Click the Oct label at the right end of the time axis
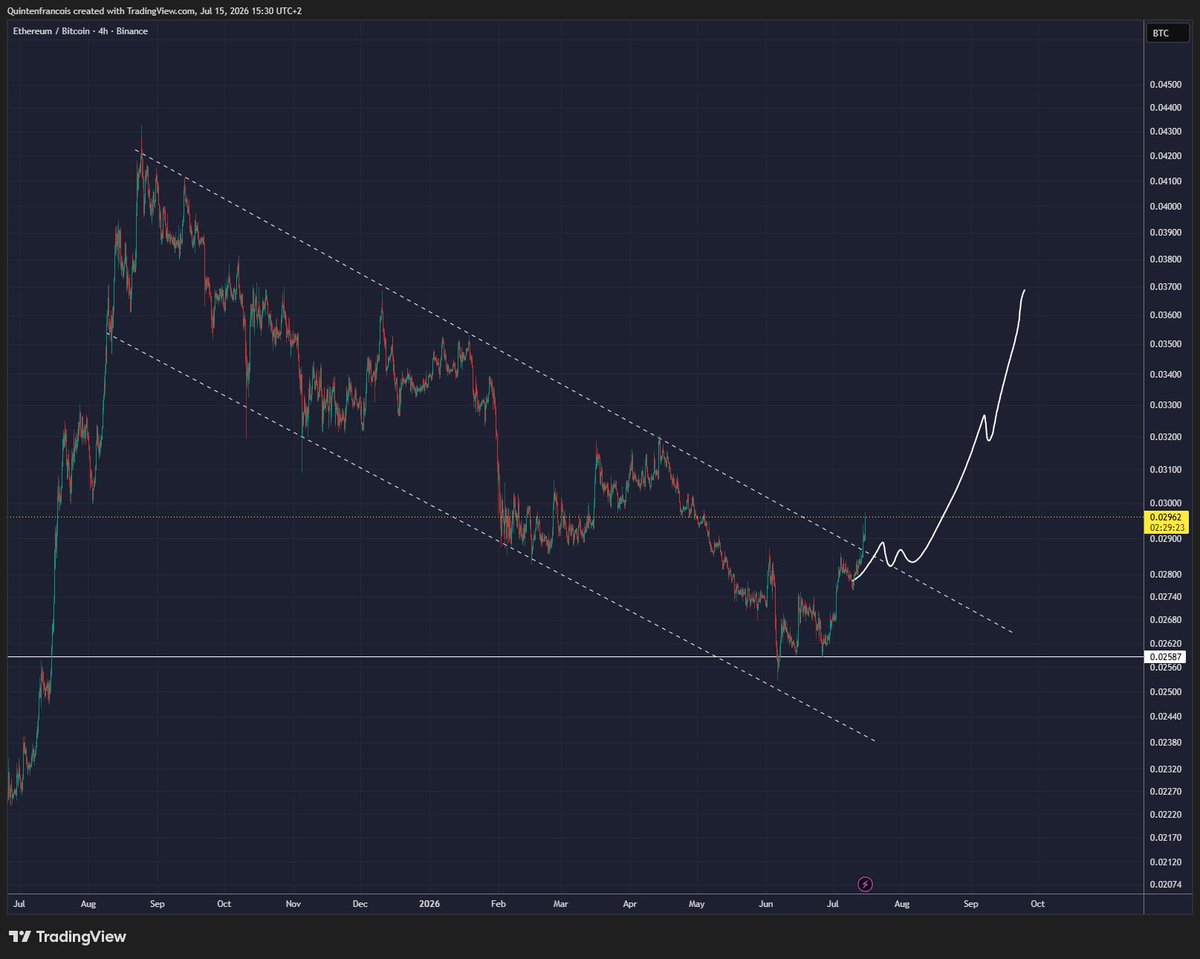Viewport: 1200px width, 959px height. [x=1037, y=904]
